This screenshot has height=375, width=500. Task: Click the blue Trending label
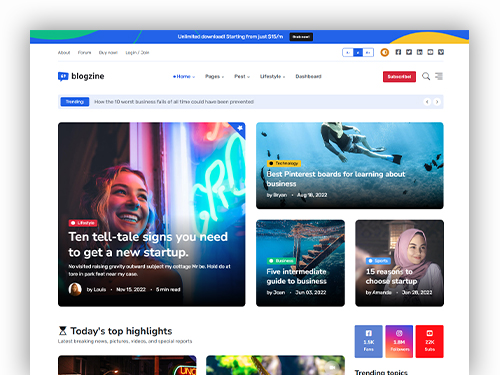coord(75,102)
